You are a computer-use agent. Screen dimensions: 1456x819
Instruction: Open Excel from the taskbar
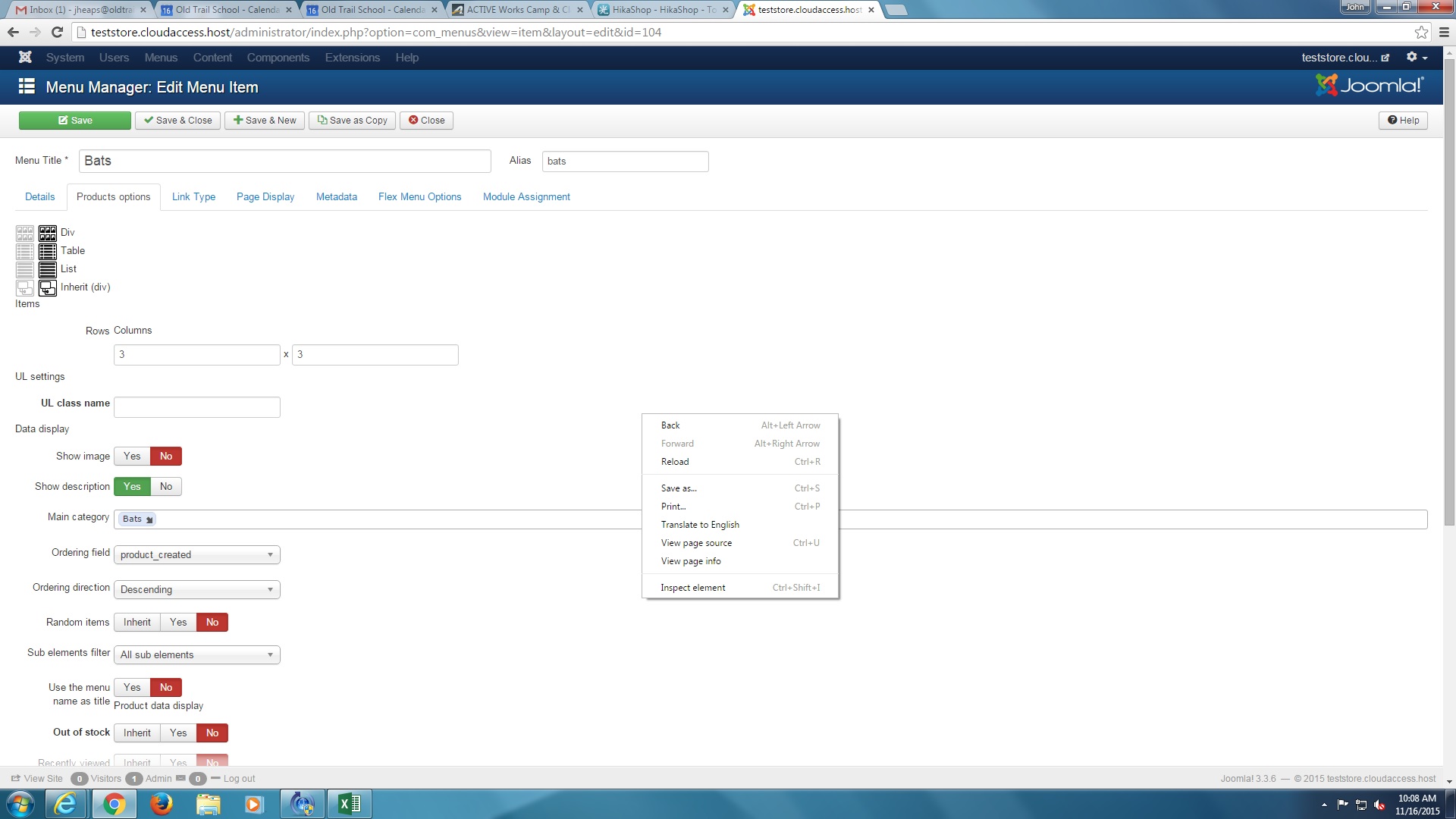349,804
